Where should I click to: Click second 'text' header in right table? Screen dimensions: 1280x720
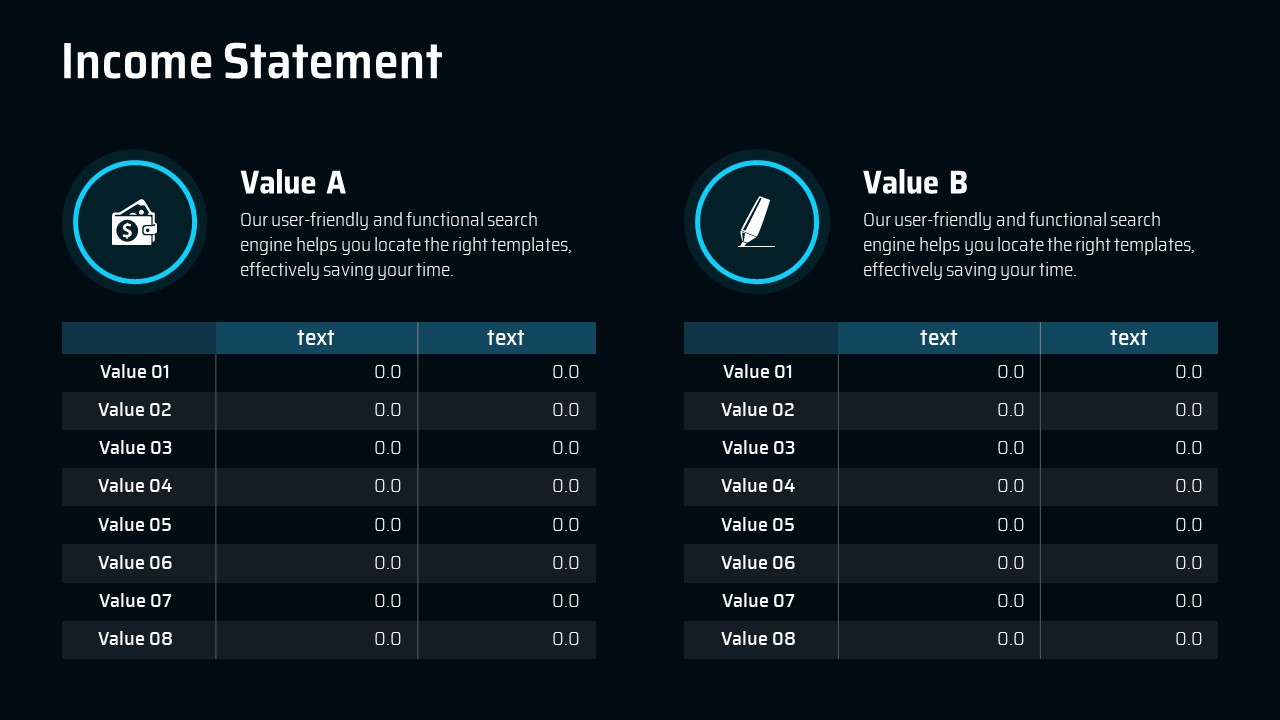click(1128, 338)
